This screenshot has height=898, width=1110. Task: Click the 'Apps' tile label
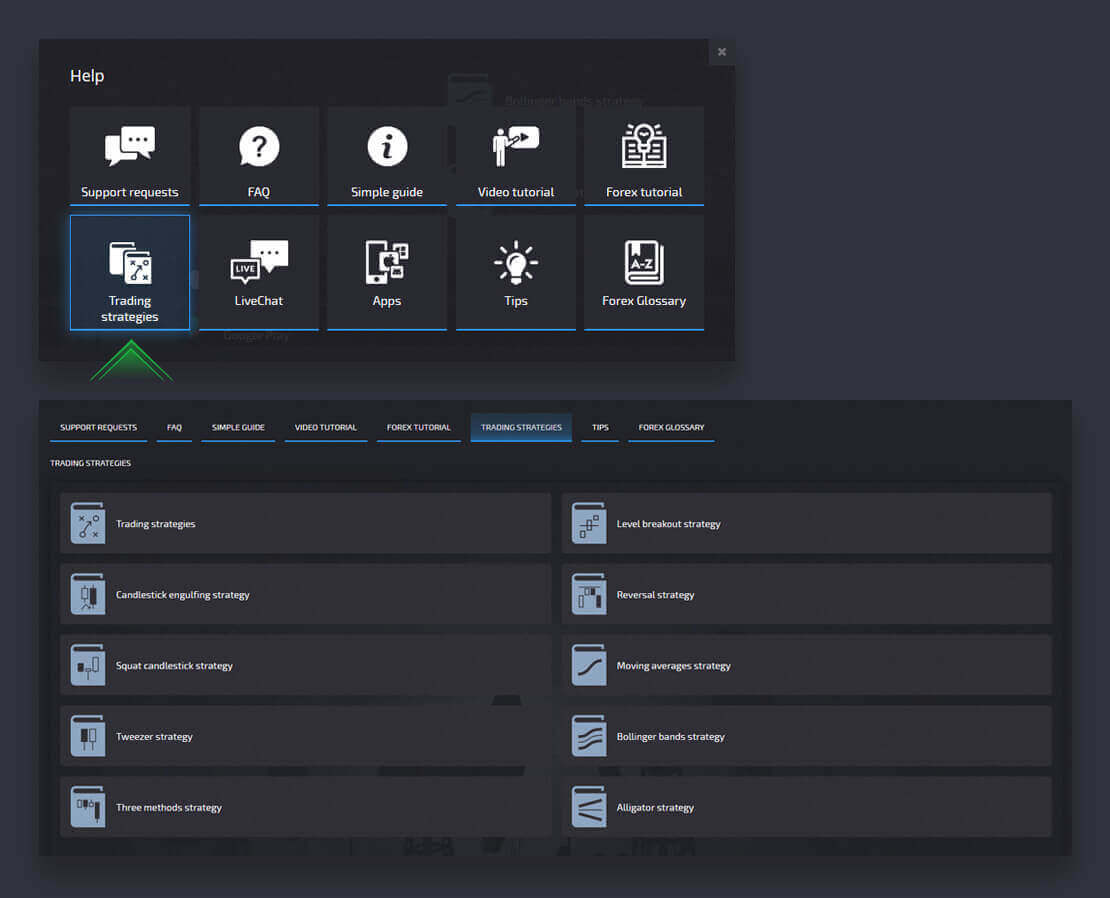(x=387, y=301)
